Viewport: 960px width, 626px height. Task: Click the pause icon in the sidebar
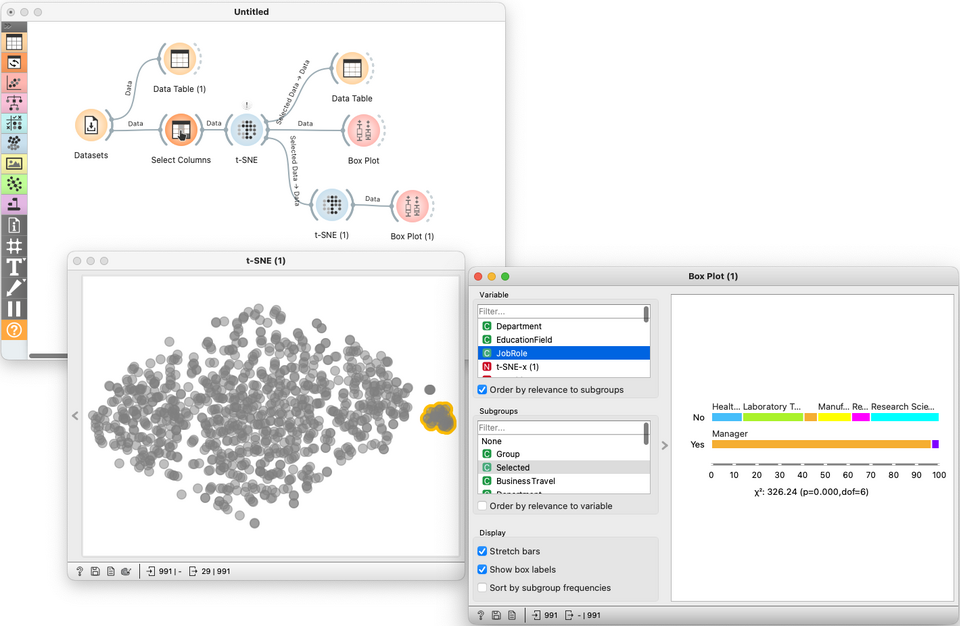(14, 309)
